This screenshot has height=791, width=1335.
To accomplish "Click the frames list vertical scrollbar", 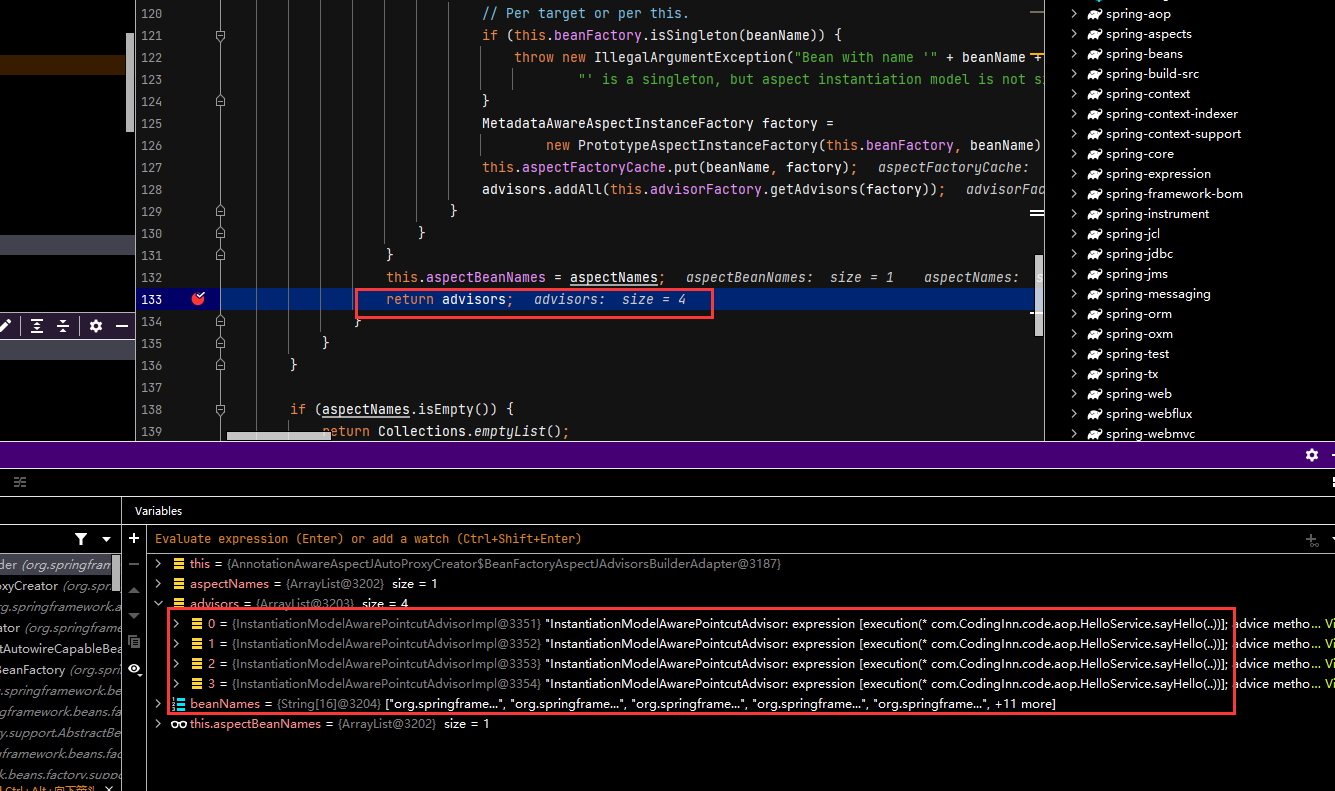I will click(x=116, y=573).
